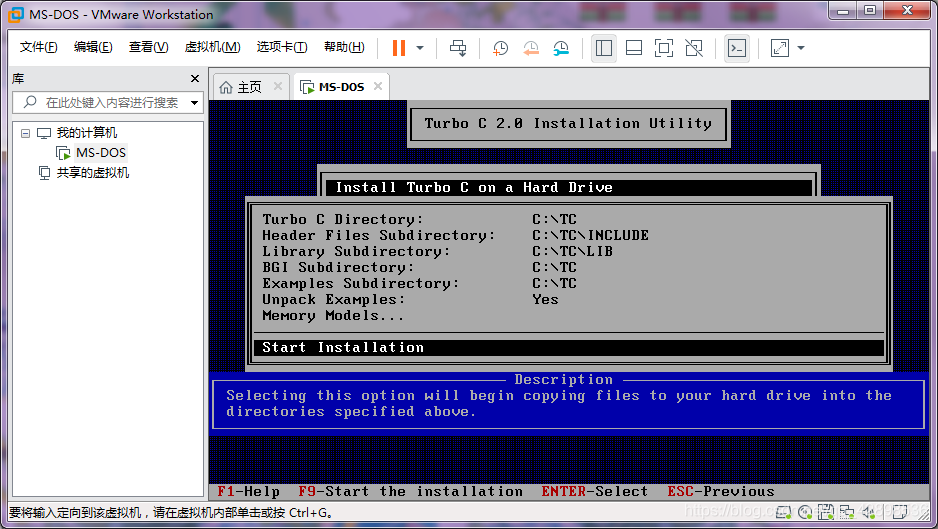Select Memory Models... option
This screenshot has height=529, width=938.
click(x=333, y=316)
